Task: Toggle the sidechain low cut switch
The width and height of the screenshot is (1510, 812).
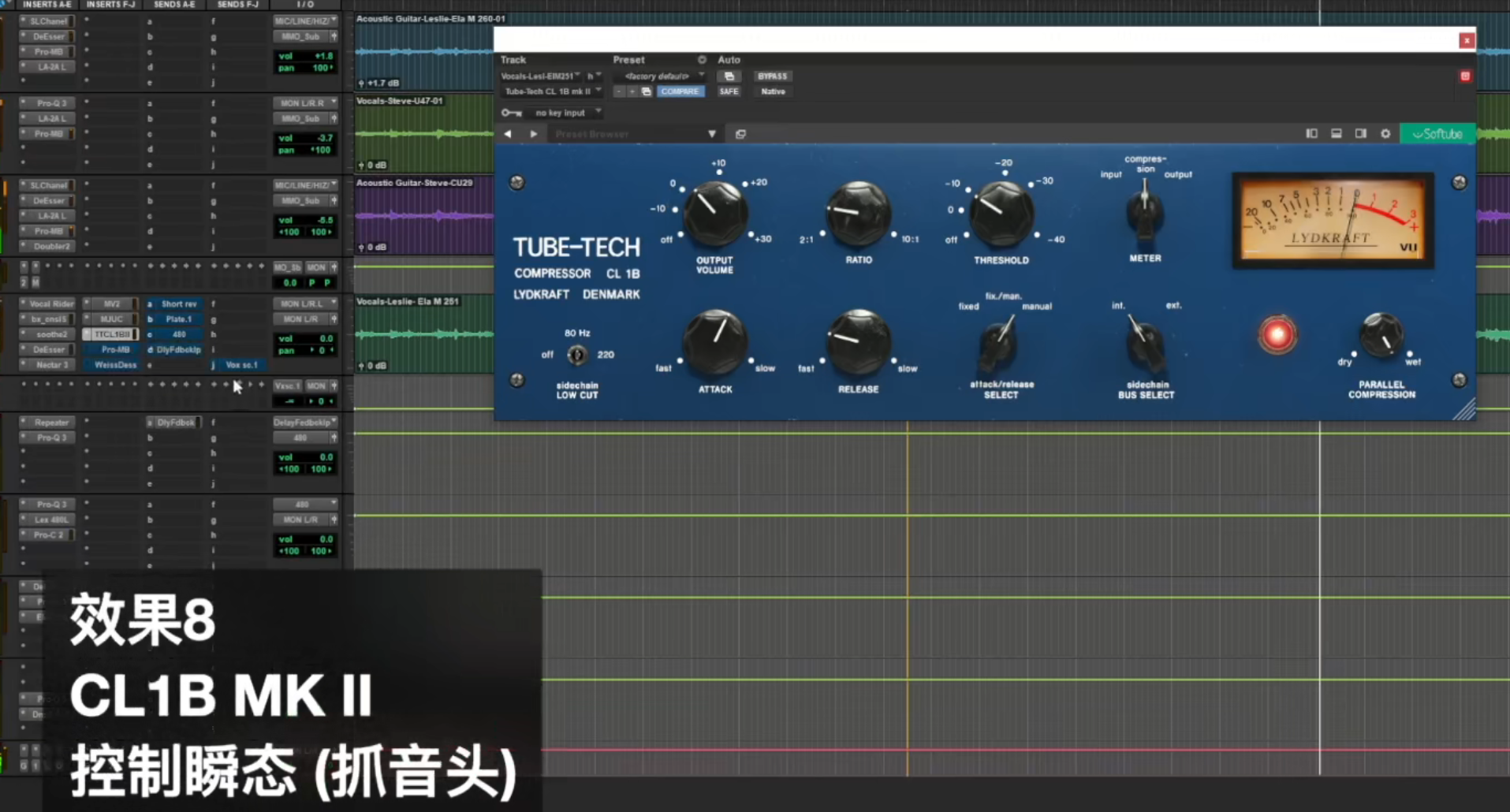Action: coord(577,356)
